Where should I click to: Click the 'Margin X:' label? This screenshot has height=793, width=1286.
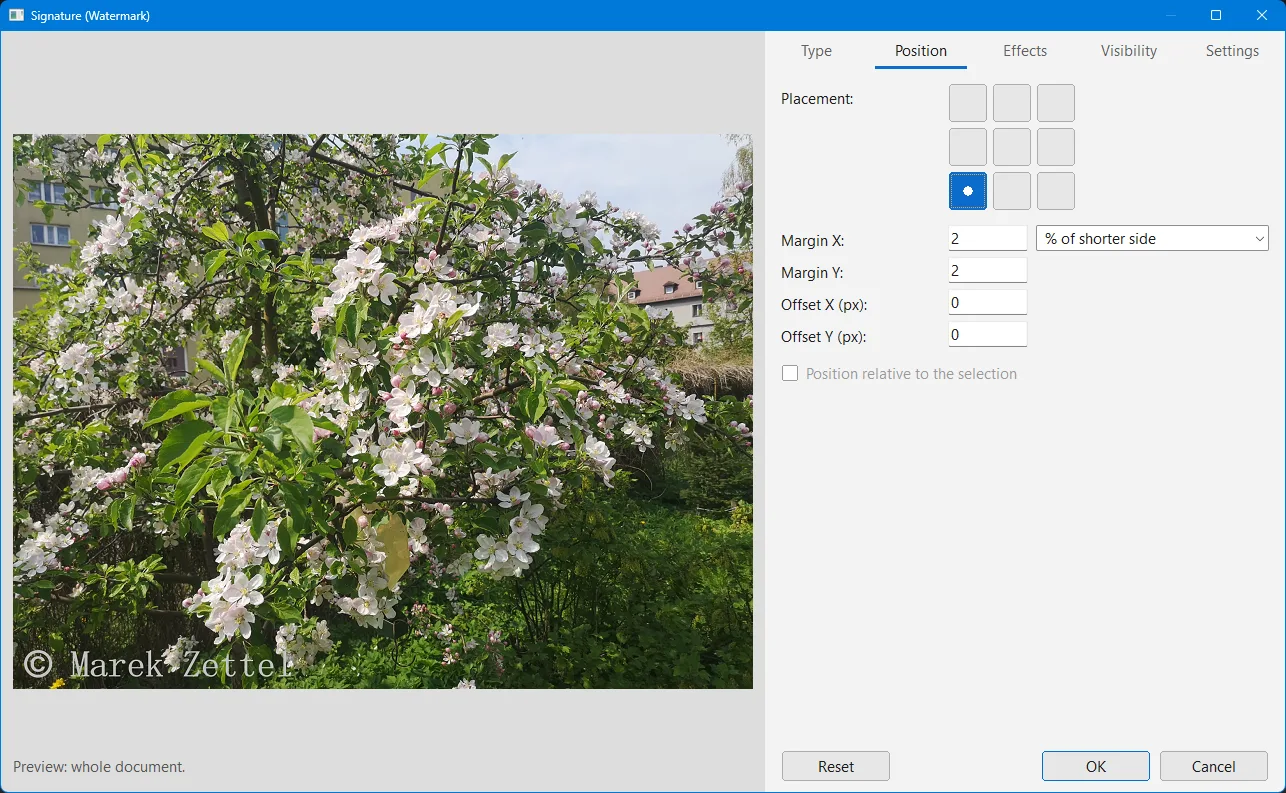click(813, 241)
